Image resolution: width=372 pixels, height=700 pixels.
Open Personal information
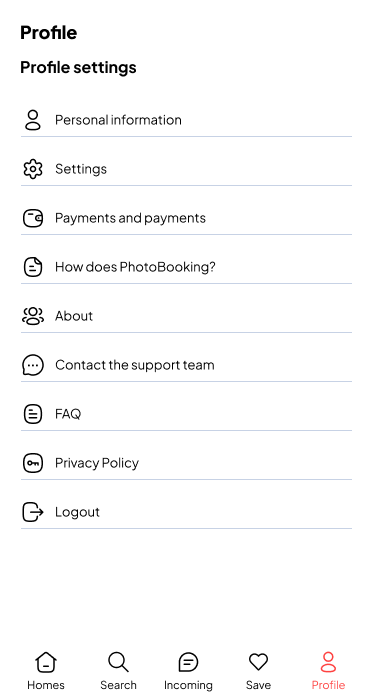click(186, 120)
